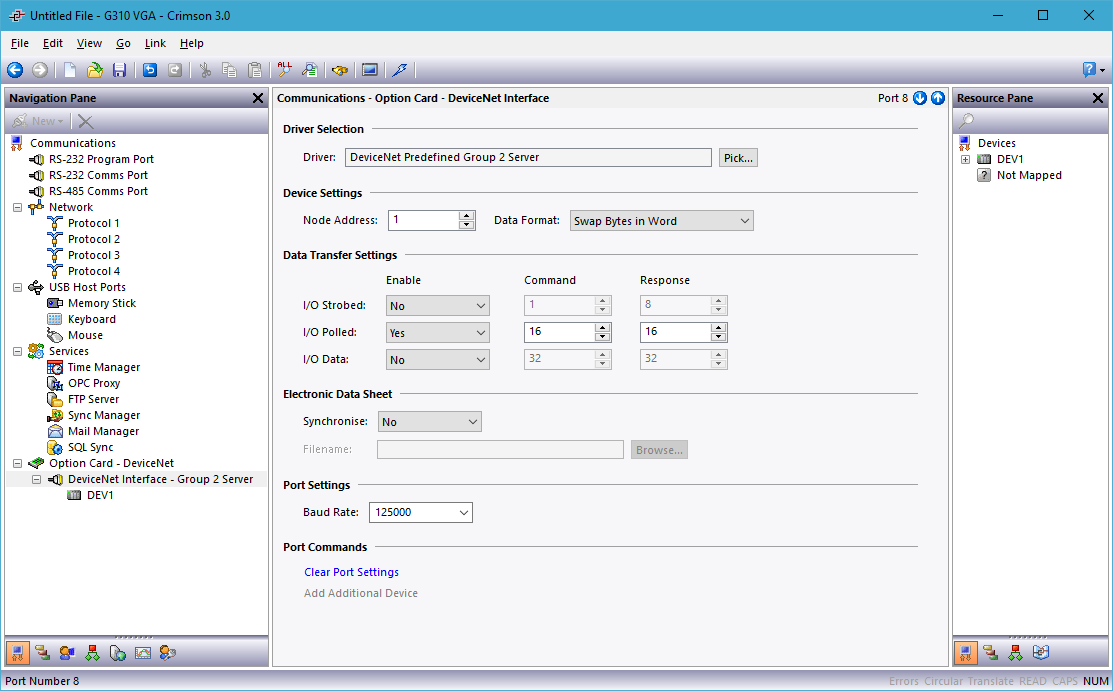Screen dimensions: 1113x691
Task: Click the Copy toolbar icon
Action: [229, 70]
